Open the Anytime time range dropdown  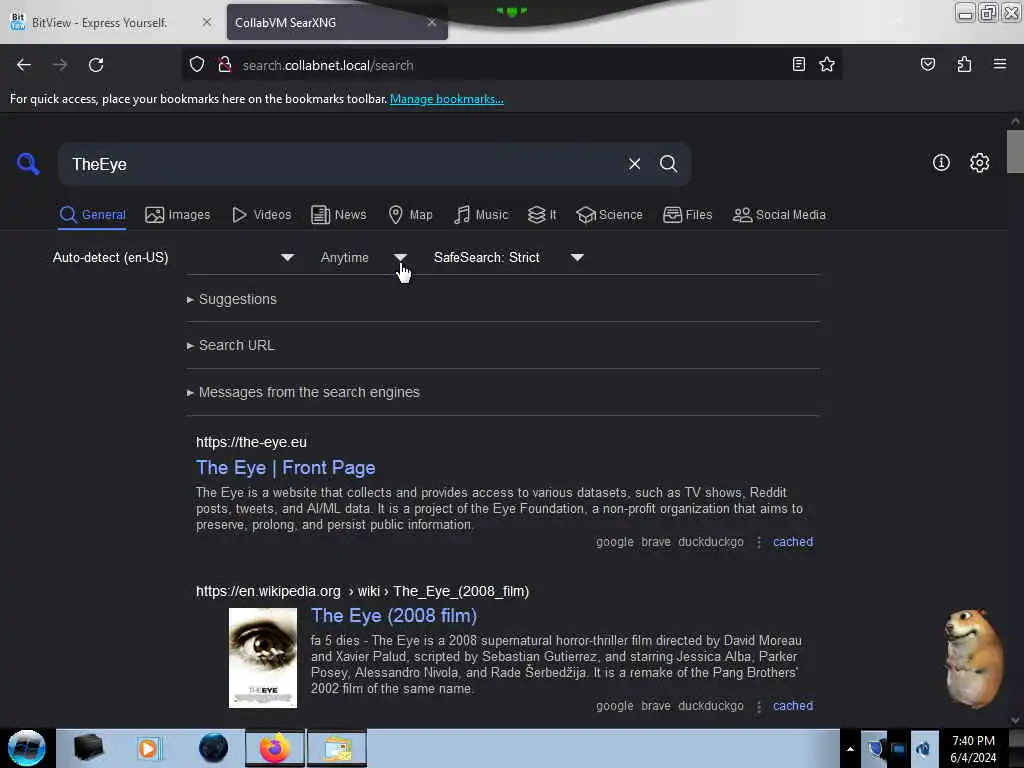[363, 257]
